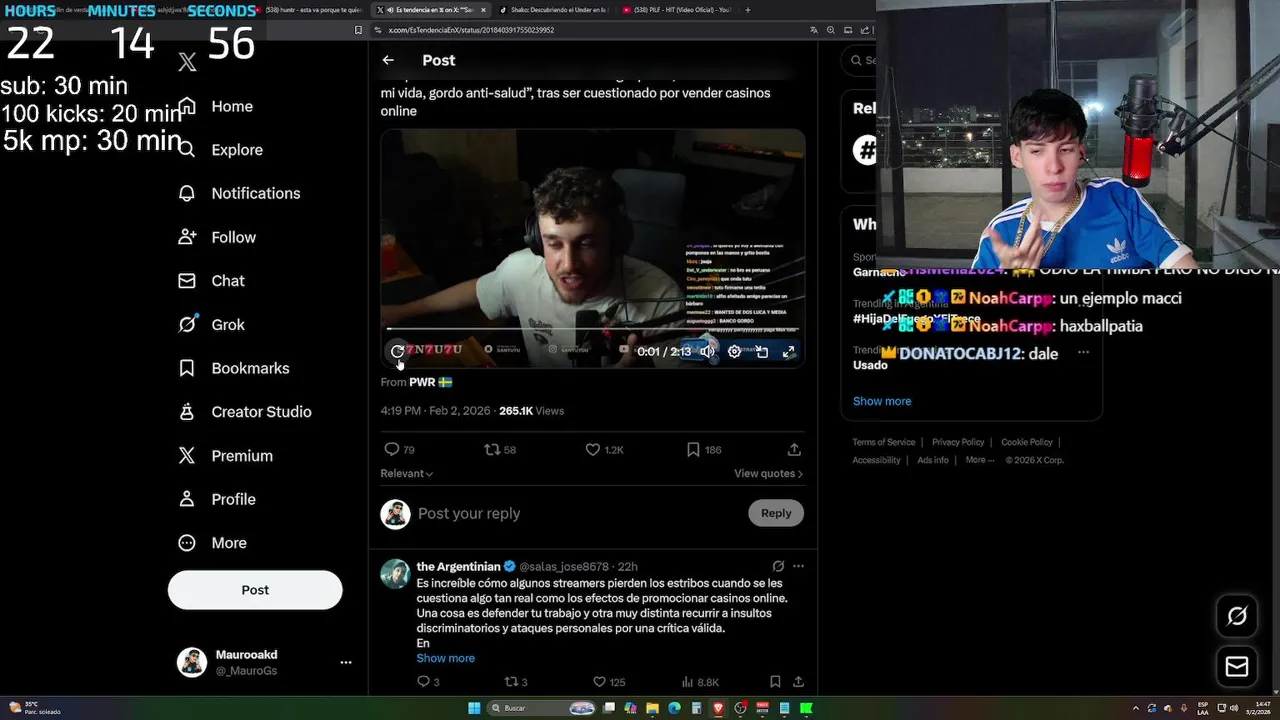Go back using the Post header arrow
Viewport: 1280px width, 720px height.
(388, 60)
